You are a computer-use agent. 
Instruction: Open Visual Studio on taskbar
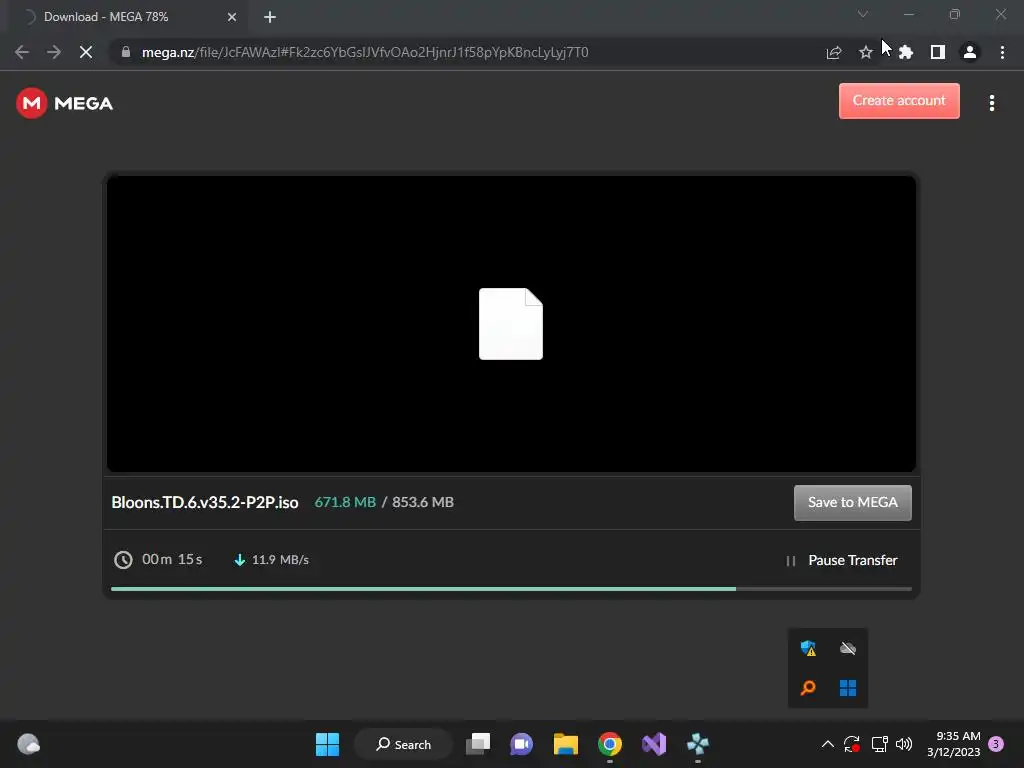[654, 744]
